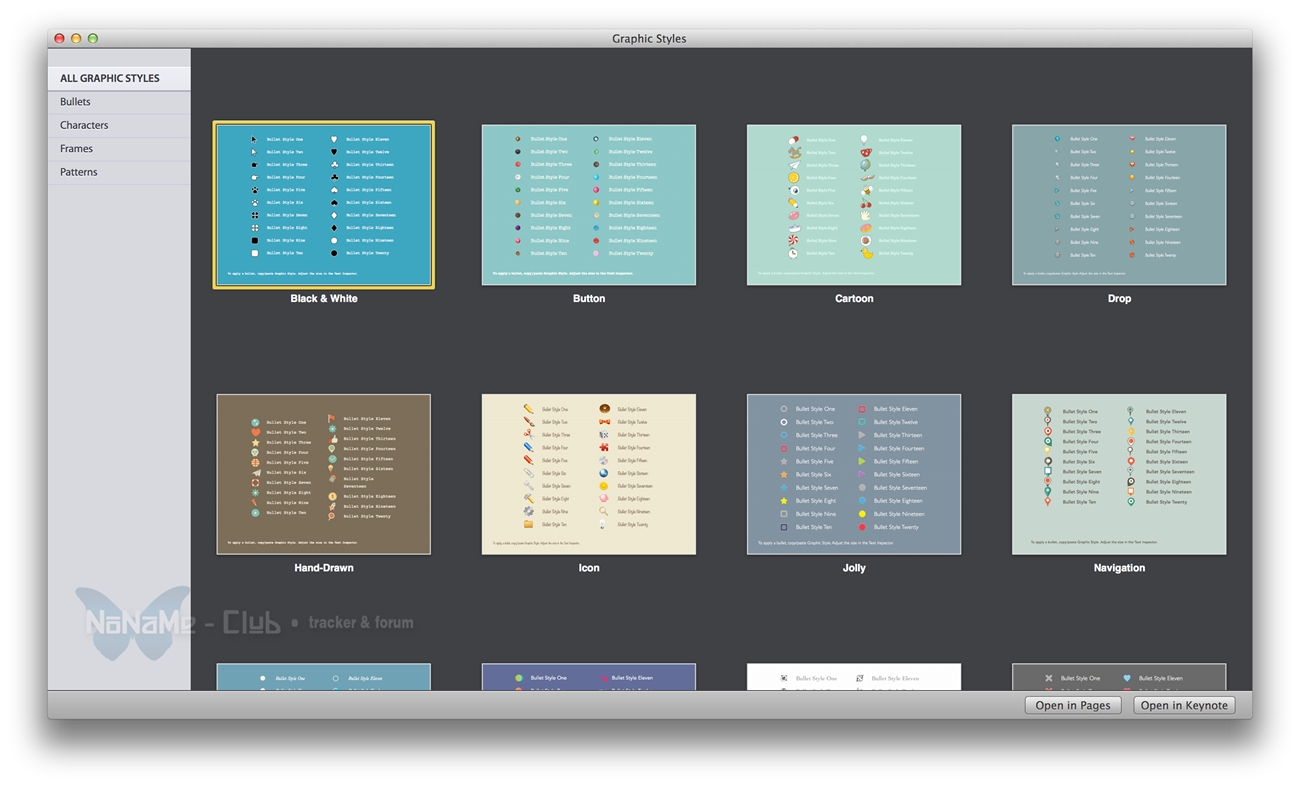Select the partially visible purple style thumbnail
The width and height of the screenshot is (1300, 785).
point(588,677)
